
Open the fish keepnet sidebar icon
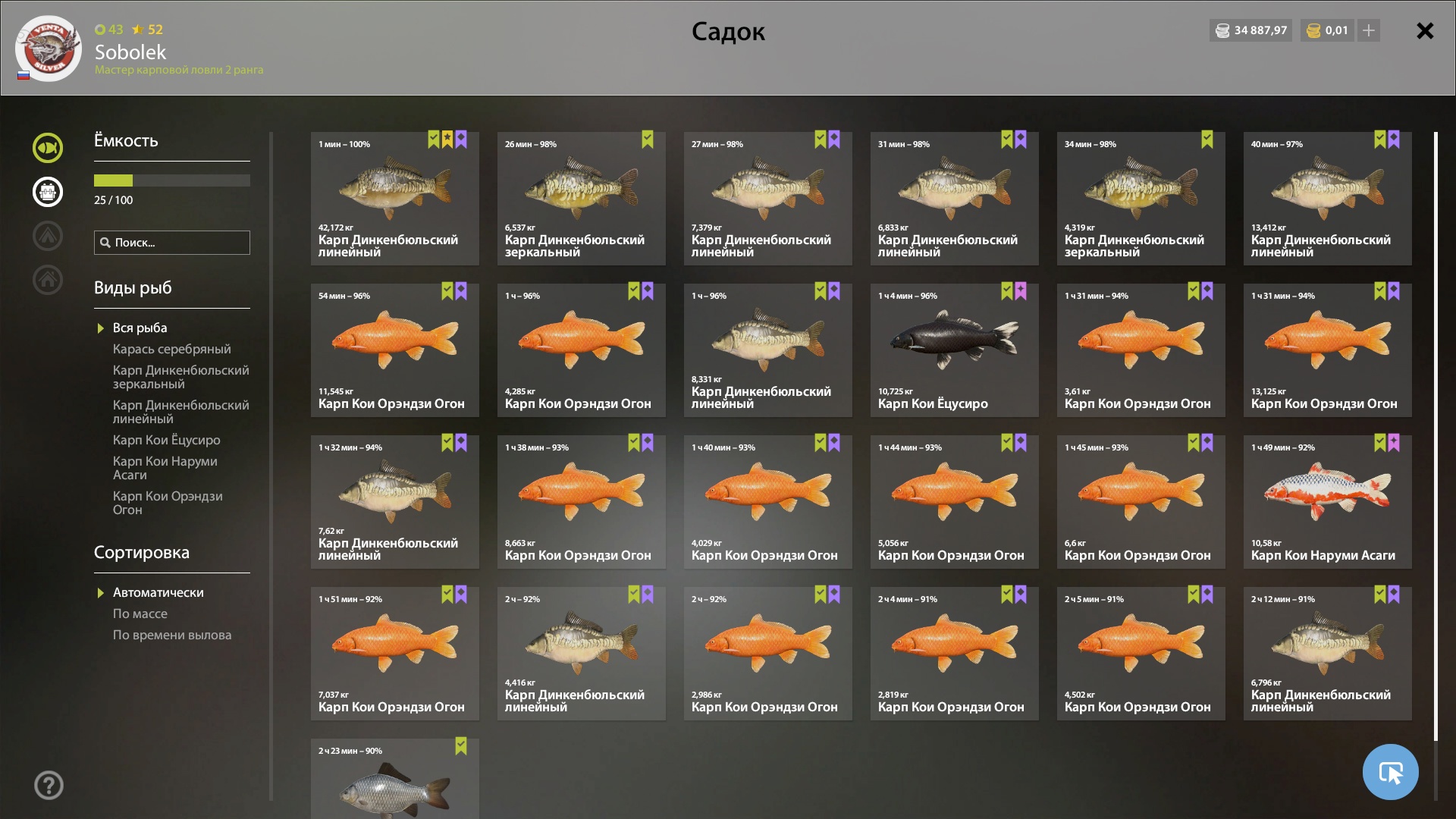[x=48, y=148]
